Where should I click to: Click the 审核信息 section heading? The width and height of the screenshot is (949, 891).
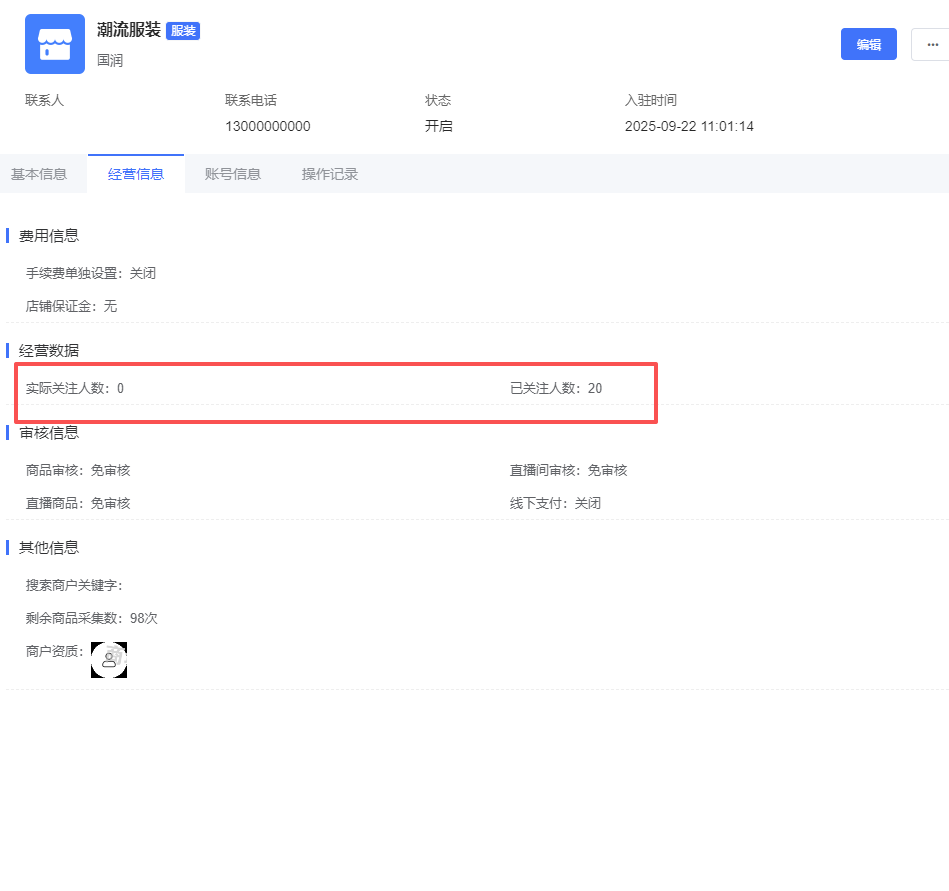click(49, 433)
